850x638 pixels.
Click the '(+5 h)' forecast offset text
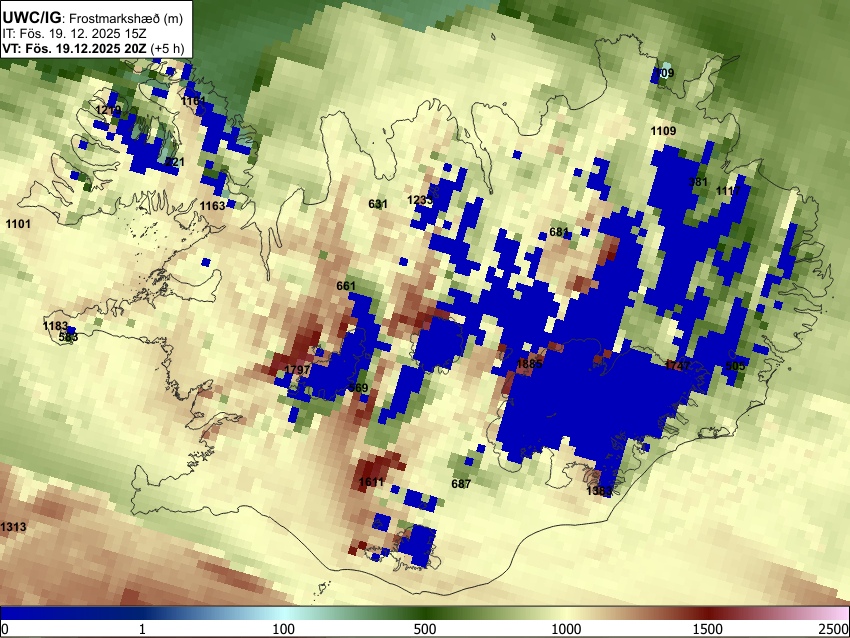coord(167,48)
